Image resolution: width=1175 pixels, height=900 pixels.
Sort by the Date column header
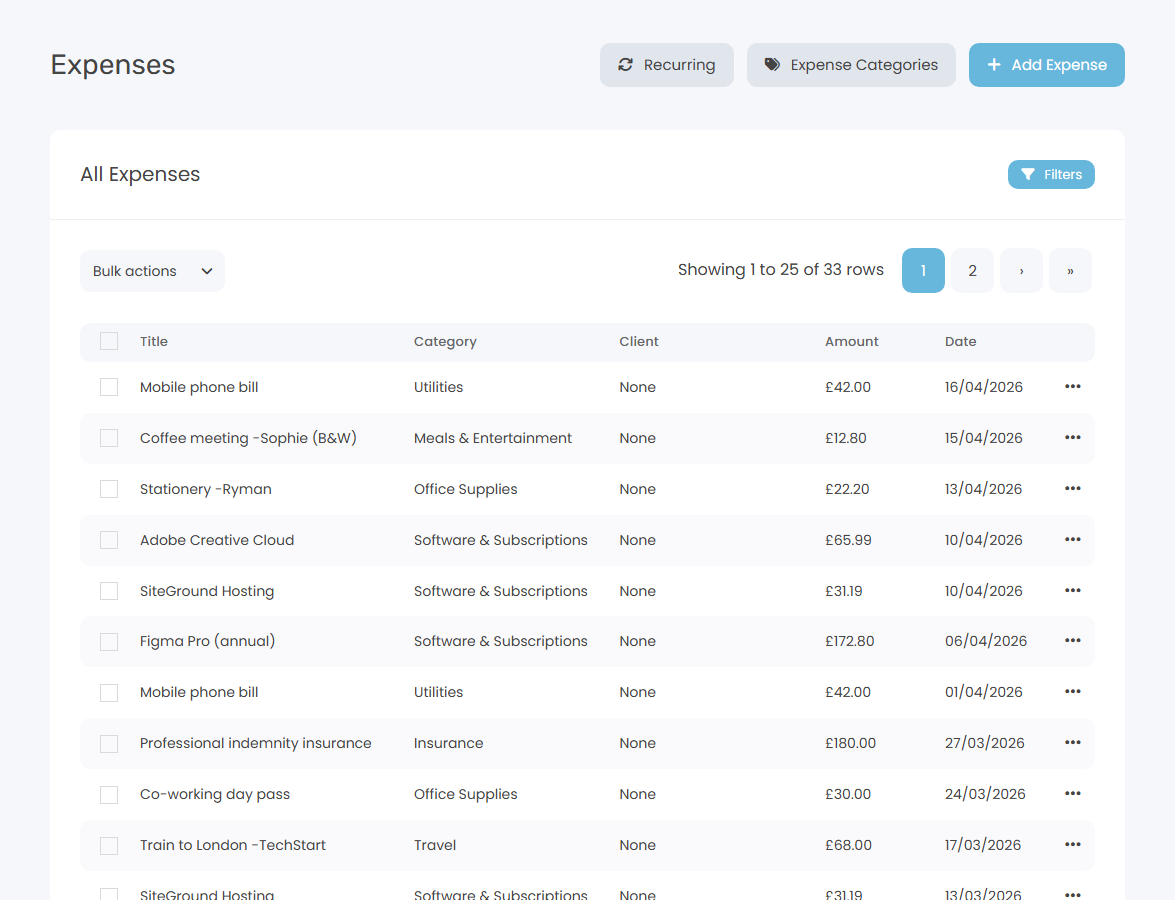point(960,341)
